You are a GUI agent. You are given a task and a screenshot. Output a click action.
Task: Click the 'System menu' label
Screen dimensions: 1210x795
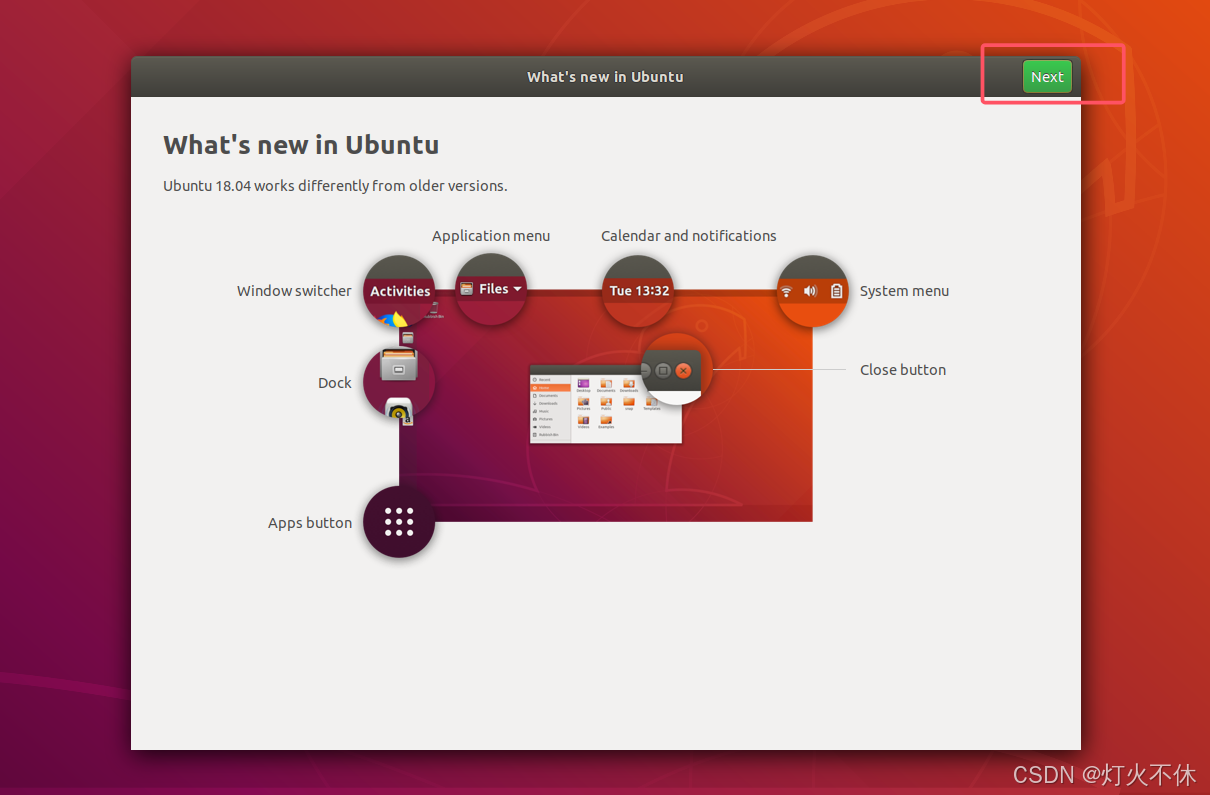click(x=904, y=291)
